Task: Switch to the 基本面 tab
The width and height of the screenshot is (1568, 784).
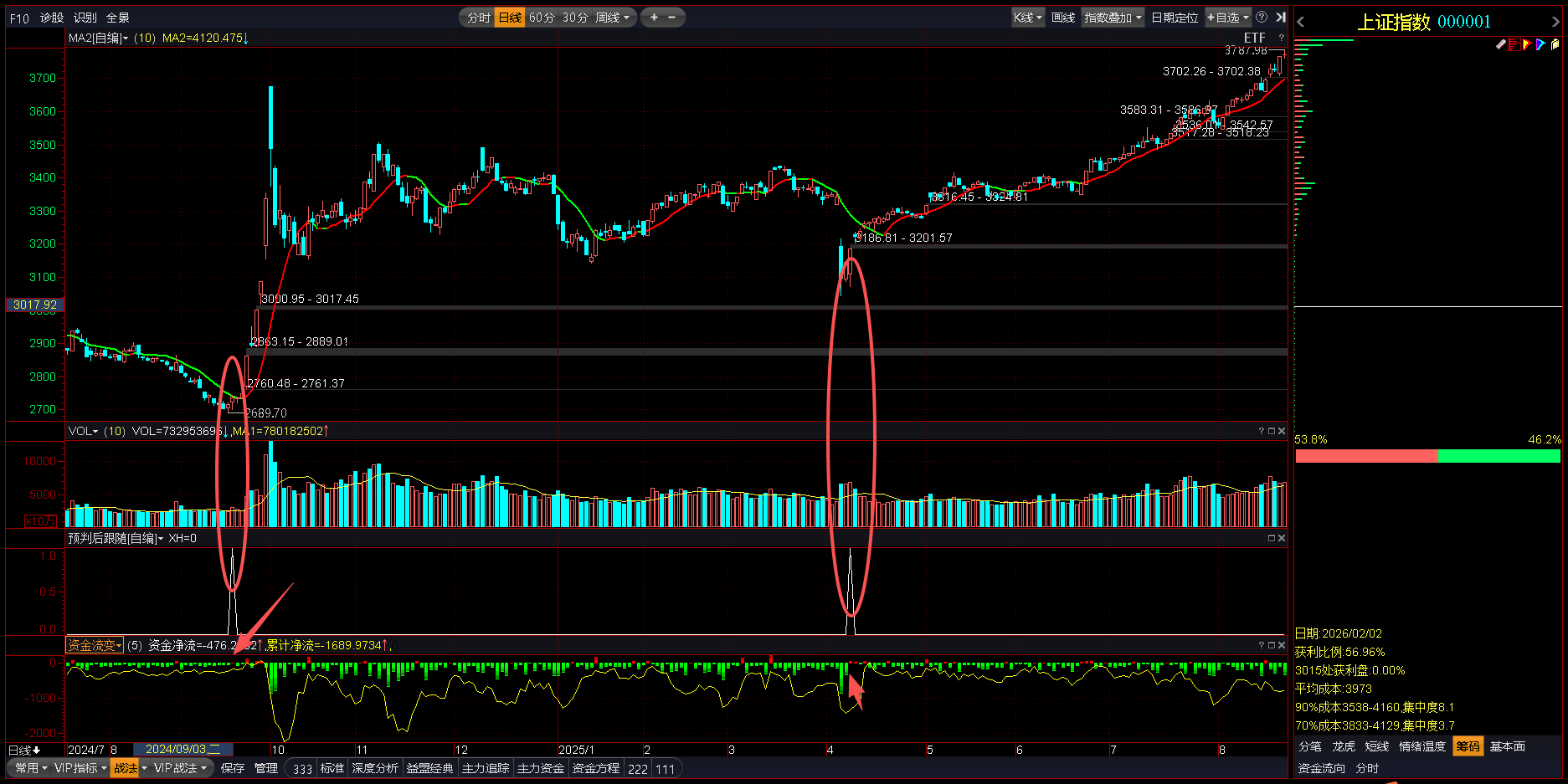Action: pos(1507,746)
